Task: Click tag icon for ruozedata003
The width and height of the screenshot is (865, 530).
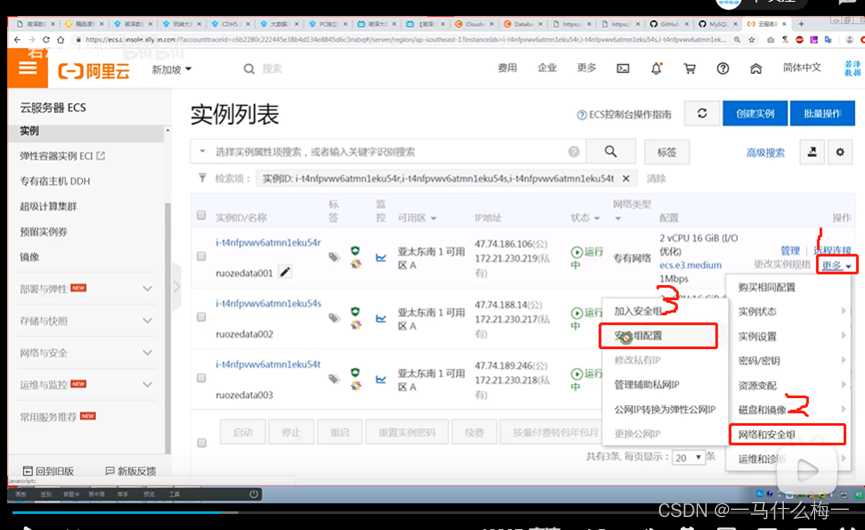Action: (x=334, y=378)
